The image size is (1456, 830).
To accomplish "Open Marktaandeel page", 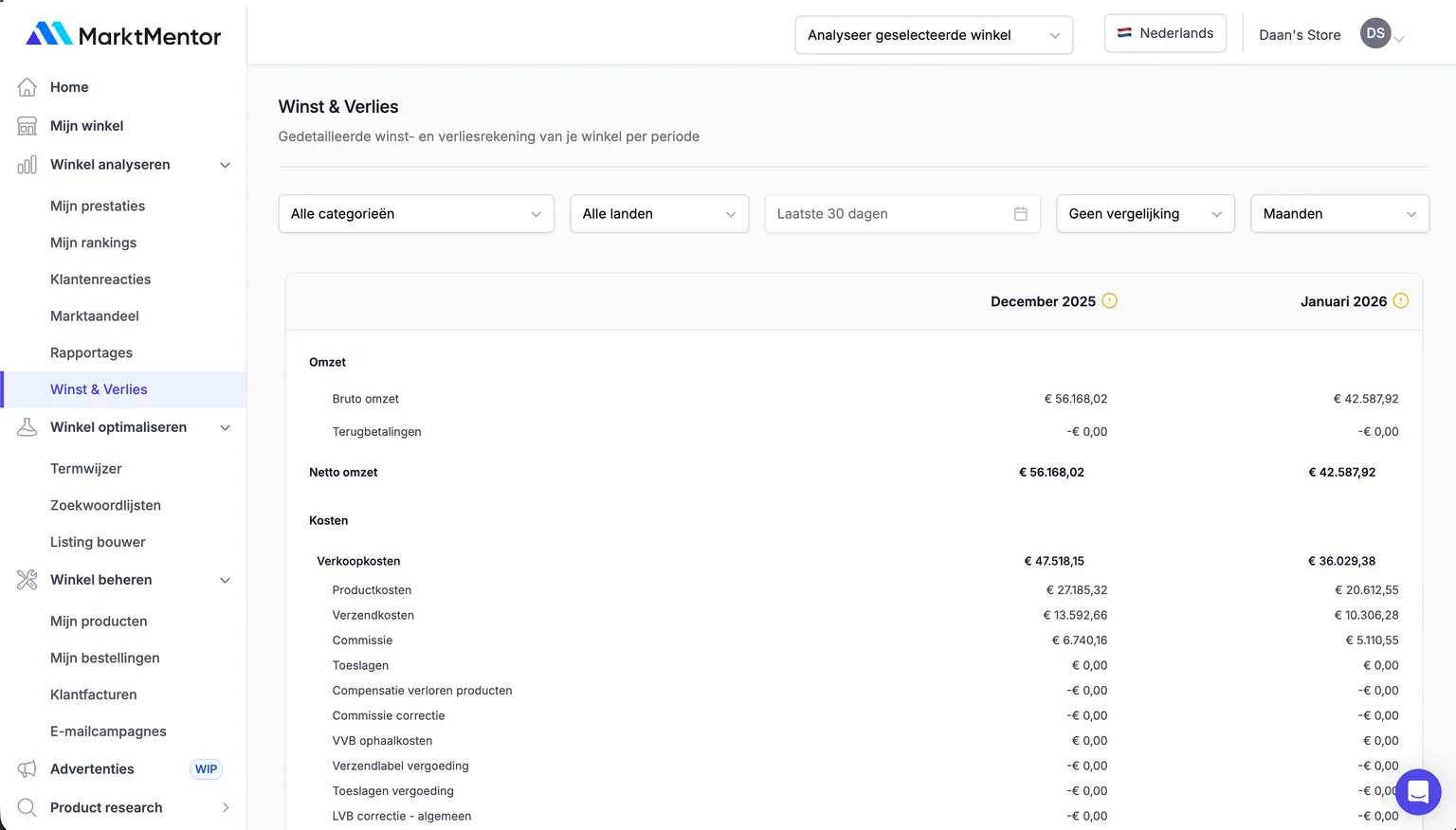I will tap(95, 316).
